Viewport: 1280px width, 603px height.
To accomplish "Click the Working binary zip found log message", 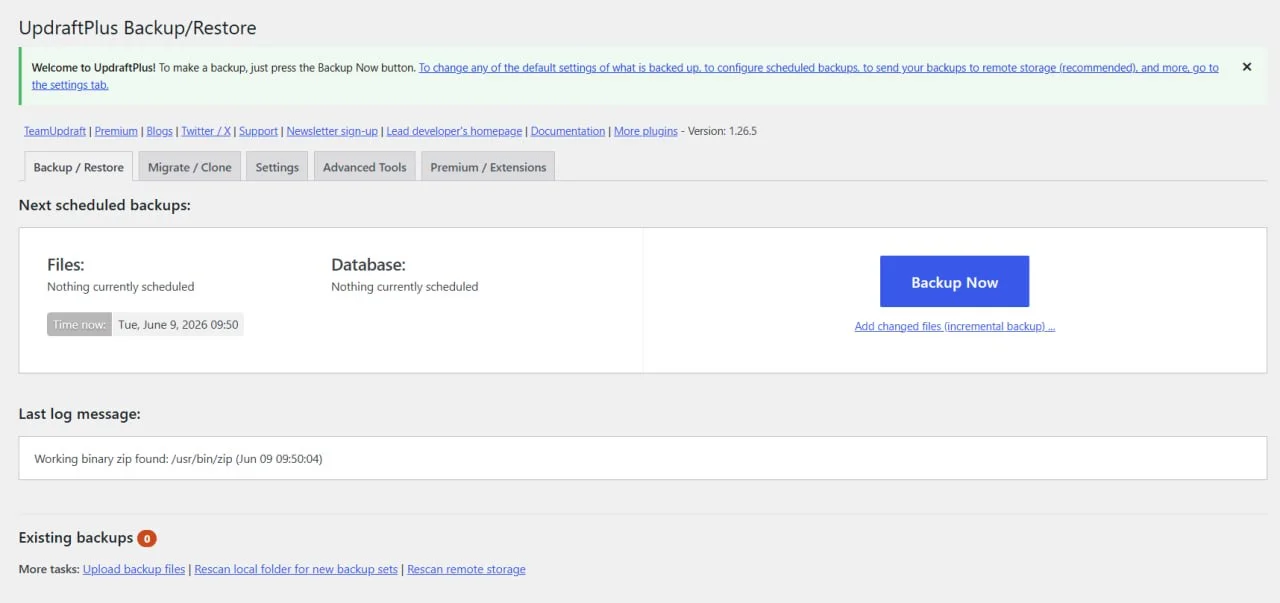I will 178,459.
